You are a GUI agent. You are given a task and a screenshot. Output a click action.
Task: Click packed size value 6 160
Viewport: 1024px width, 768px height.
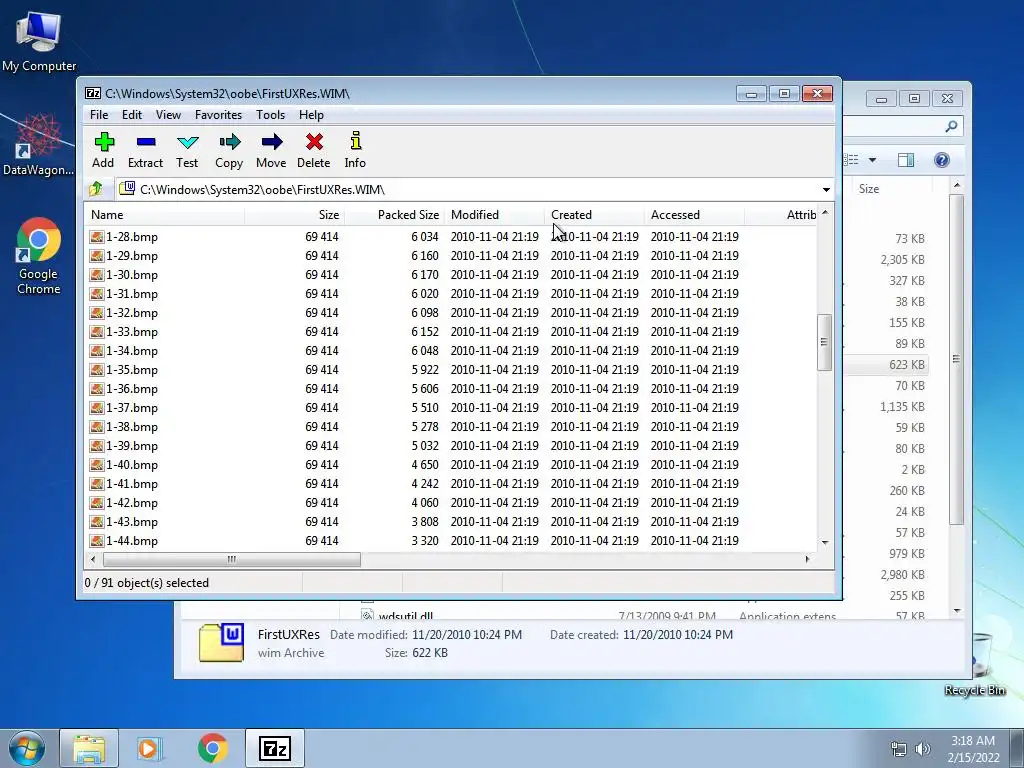point(424,256)
